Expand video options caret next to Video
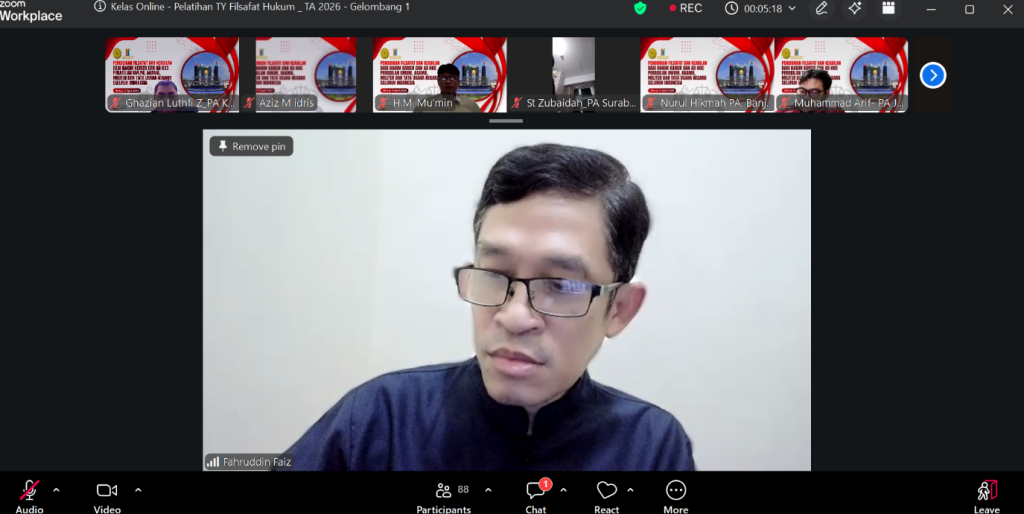This screenshot has width=1024, height=514. [138, 490]
